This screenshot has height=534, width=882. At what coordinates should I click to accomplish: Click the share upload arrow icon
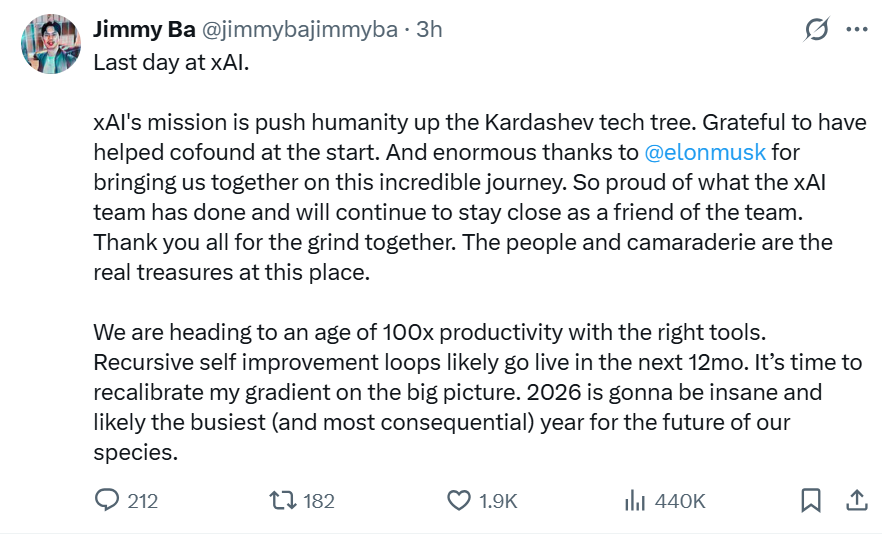click(857, 500)
